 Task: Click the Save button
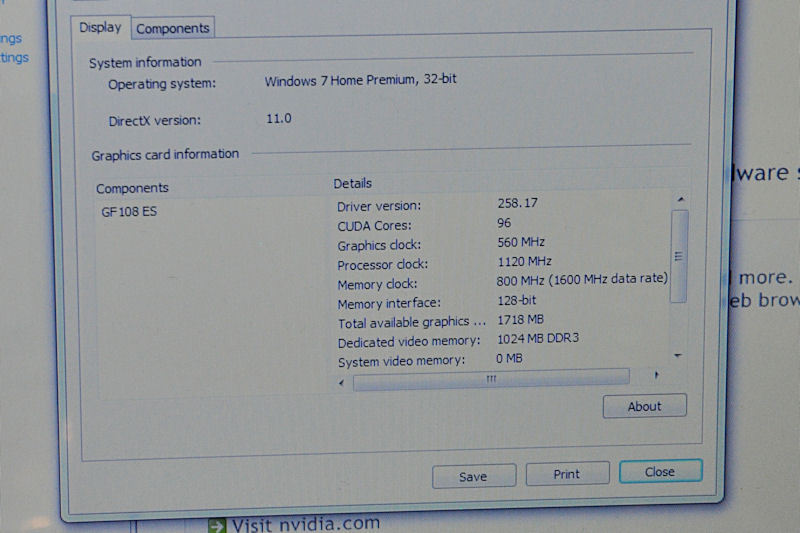coord(473,476)
